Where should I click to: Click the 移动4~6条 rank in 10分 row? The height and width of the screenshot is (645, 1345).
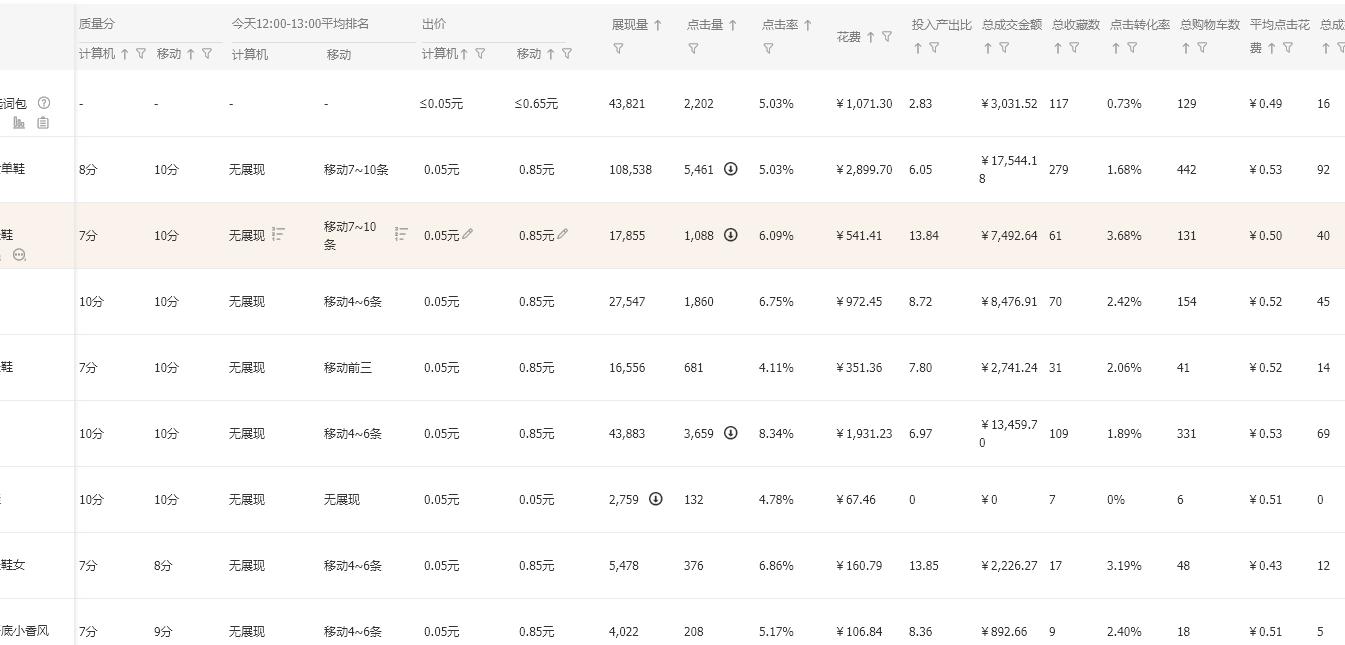pos(352,301)
